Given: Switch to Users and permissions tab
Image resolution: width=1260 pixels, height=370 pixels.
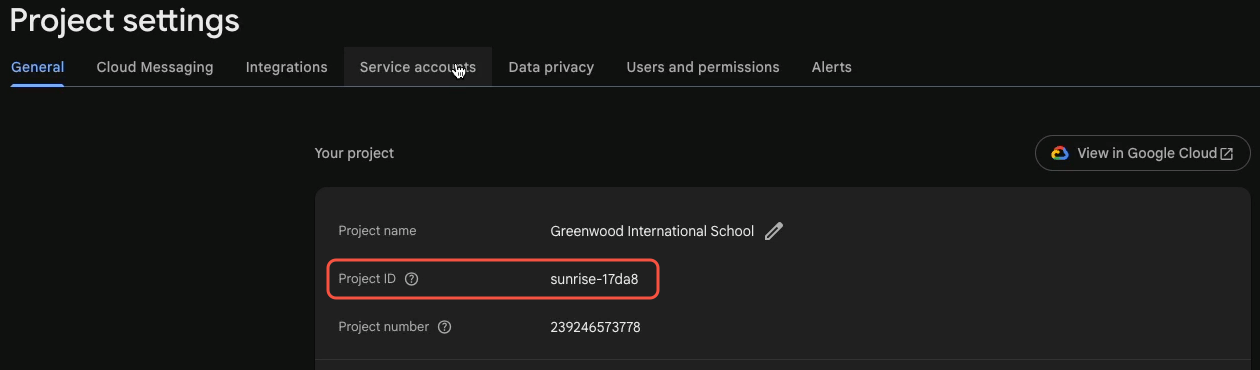Looking at the screenshot, I should point(703,67).
